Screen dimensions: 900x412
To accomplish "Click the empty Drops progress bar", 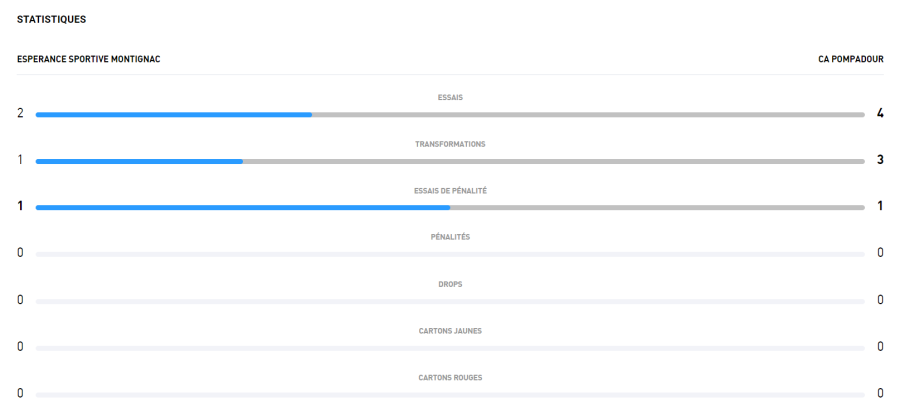I will click(450, 301).
